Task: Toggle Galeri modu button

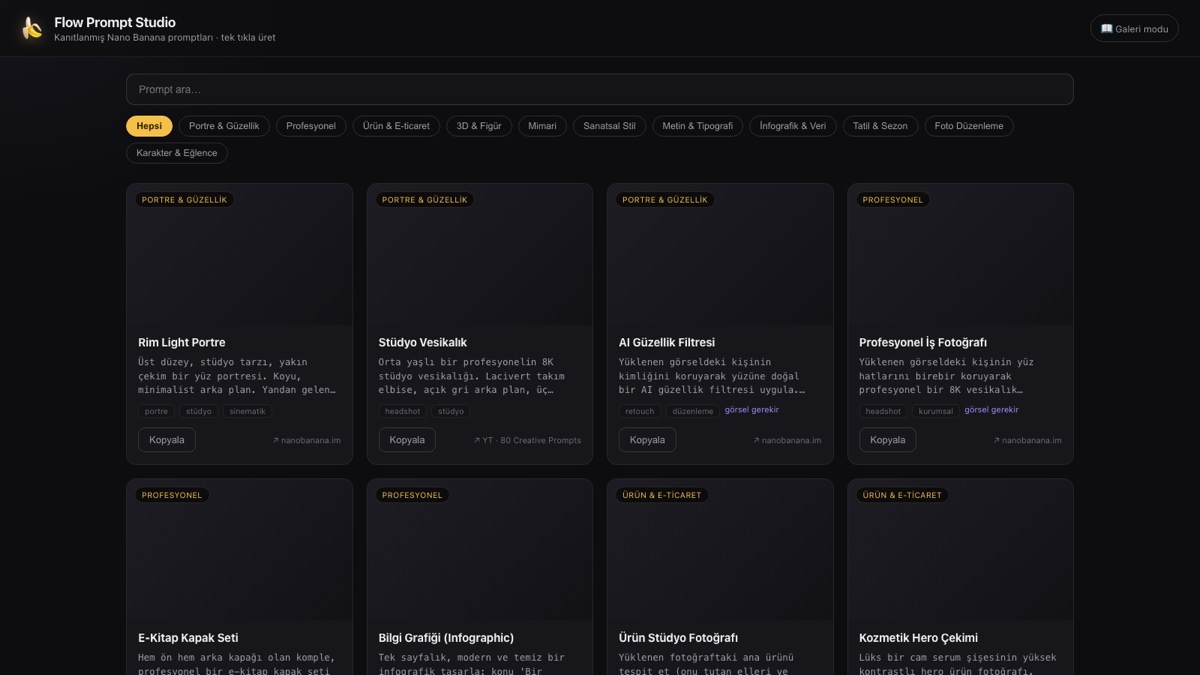Action: point(1134,28)
